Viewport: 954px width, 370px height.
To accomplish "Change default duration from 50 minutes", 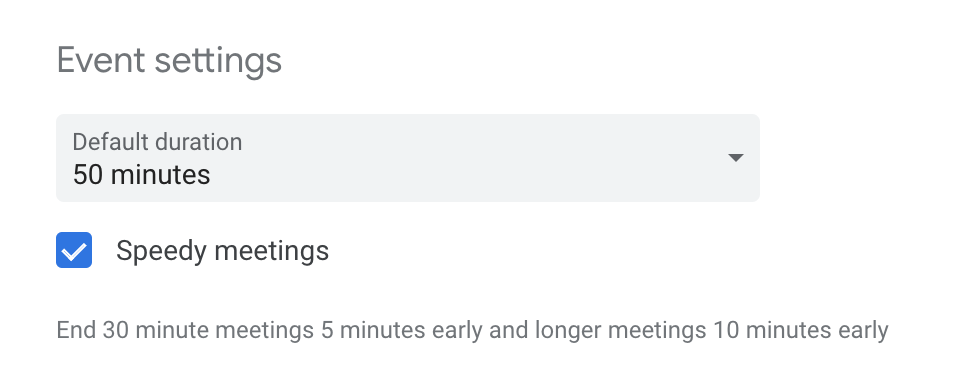I will [408, 158].
